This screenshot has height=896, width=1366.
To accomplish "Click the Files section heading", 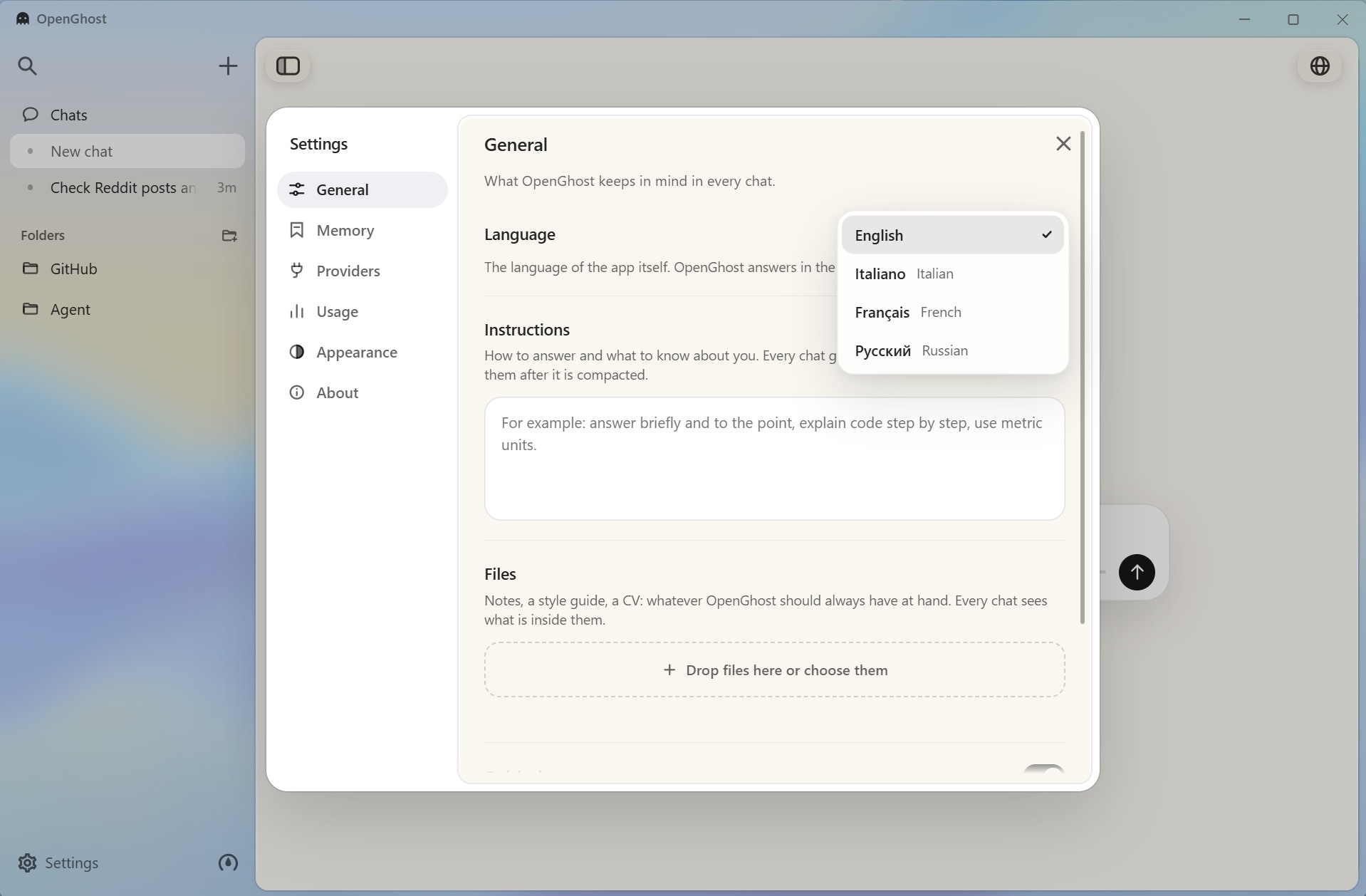I will coord(500,574).
